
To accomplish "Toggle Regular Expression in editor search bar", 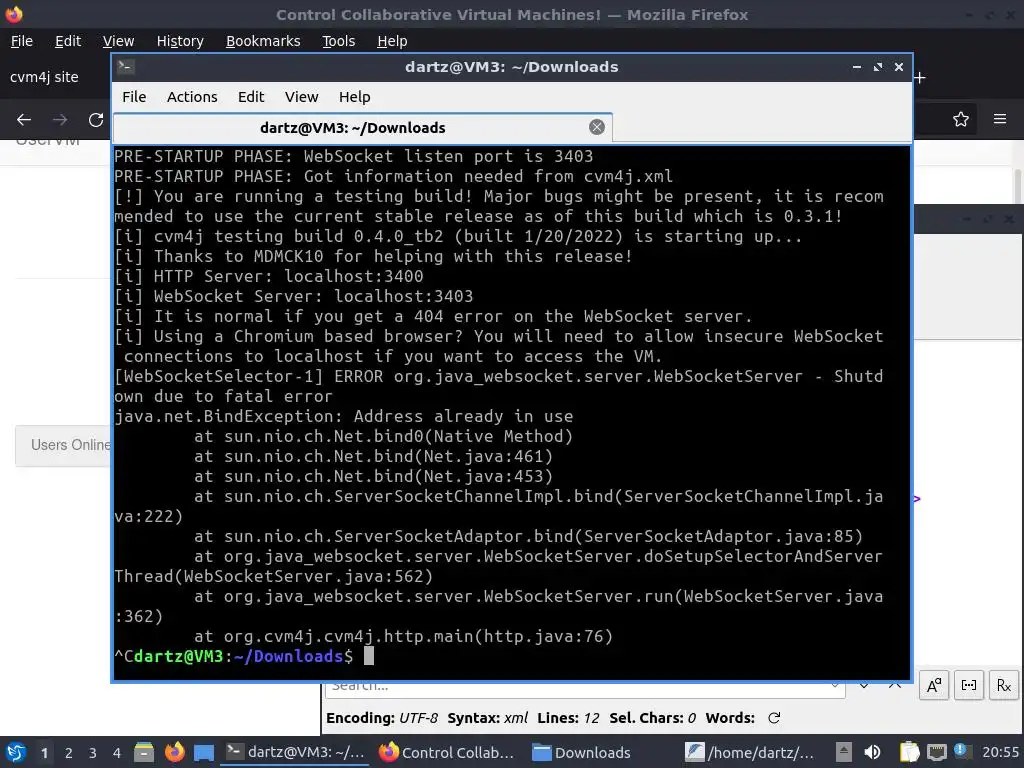I will coord(1004,685).
